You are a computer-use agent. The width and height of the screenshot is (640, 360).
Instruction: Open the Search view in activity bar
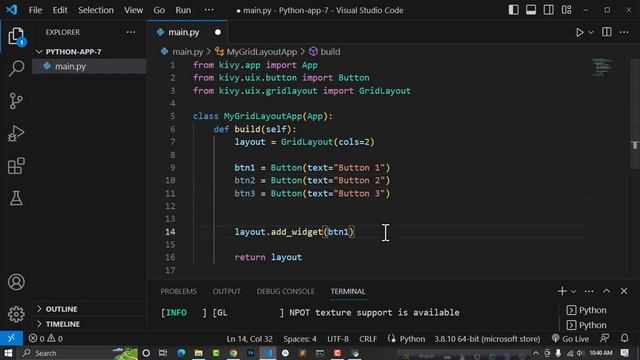click(x=16, y=68)
